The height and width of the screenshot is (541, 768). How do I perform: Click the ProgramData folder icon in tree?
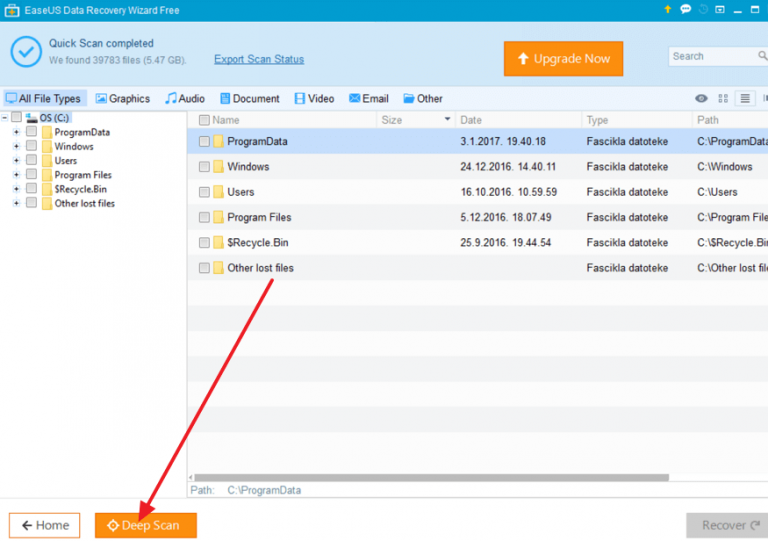(x=47, y=132)
